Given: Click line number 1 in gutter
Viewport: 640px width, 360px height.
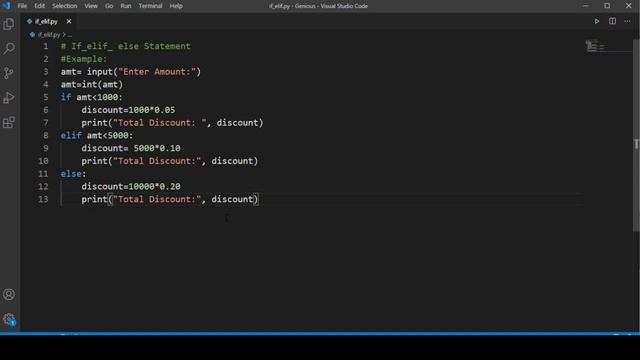Looking at the screenshot, I should pyautogui.click(x=46, y=46).
